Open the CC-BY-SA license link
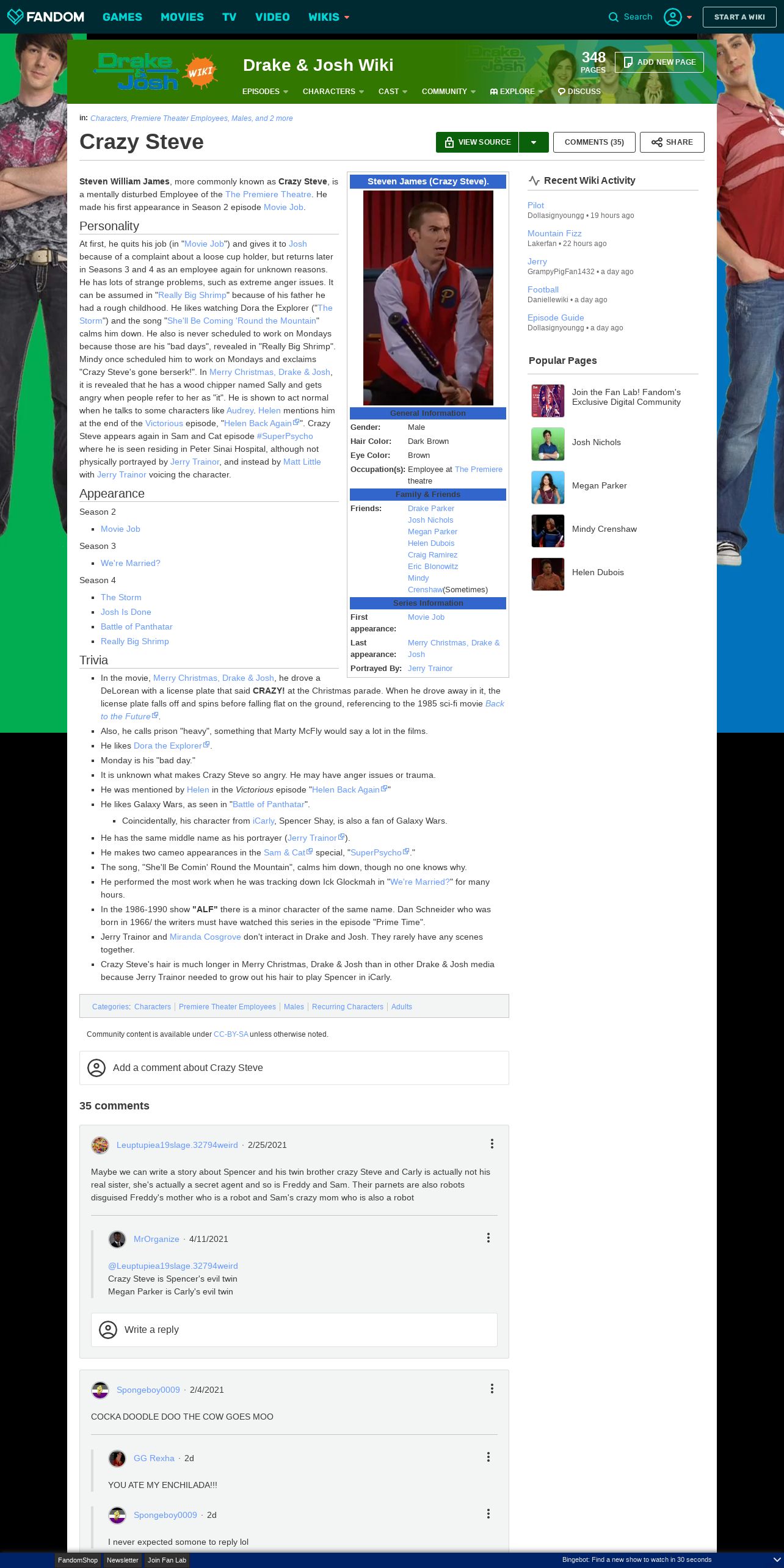Screen dimensions: 784x1568 click(231, 1034)
